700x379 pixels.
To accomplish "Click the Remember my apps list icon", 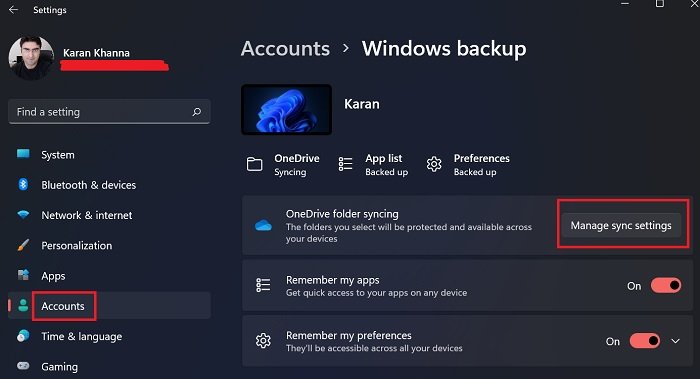I will click(x=263, y=285).
